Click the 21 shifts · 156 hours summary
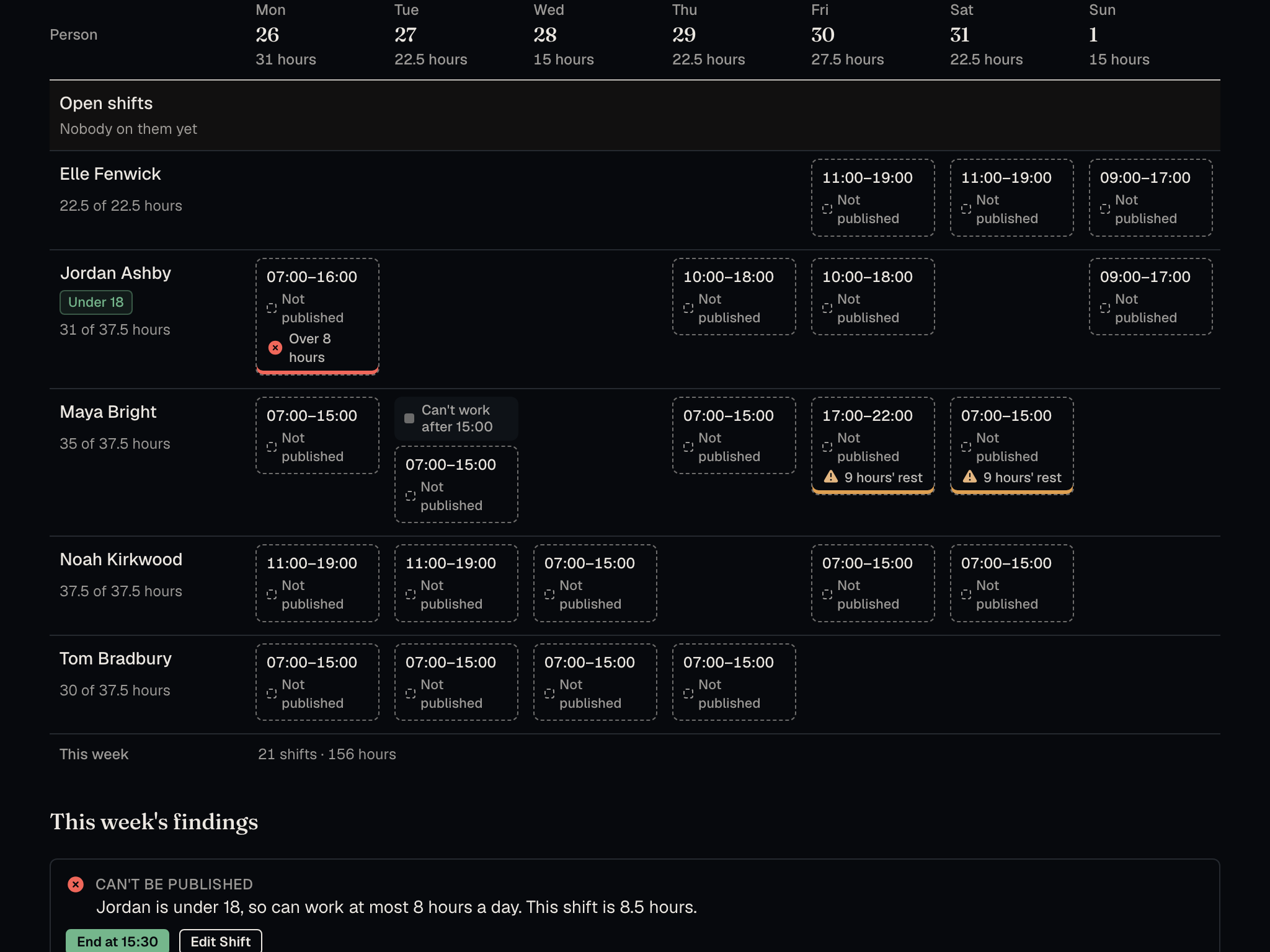This screenshot has height=952, width=1270. pos(327,754)
